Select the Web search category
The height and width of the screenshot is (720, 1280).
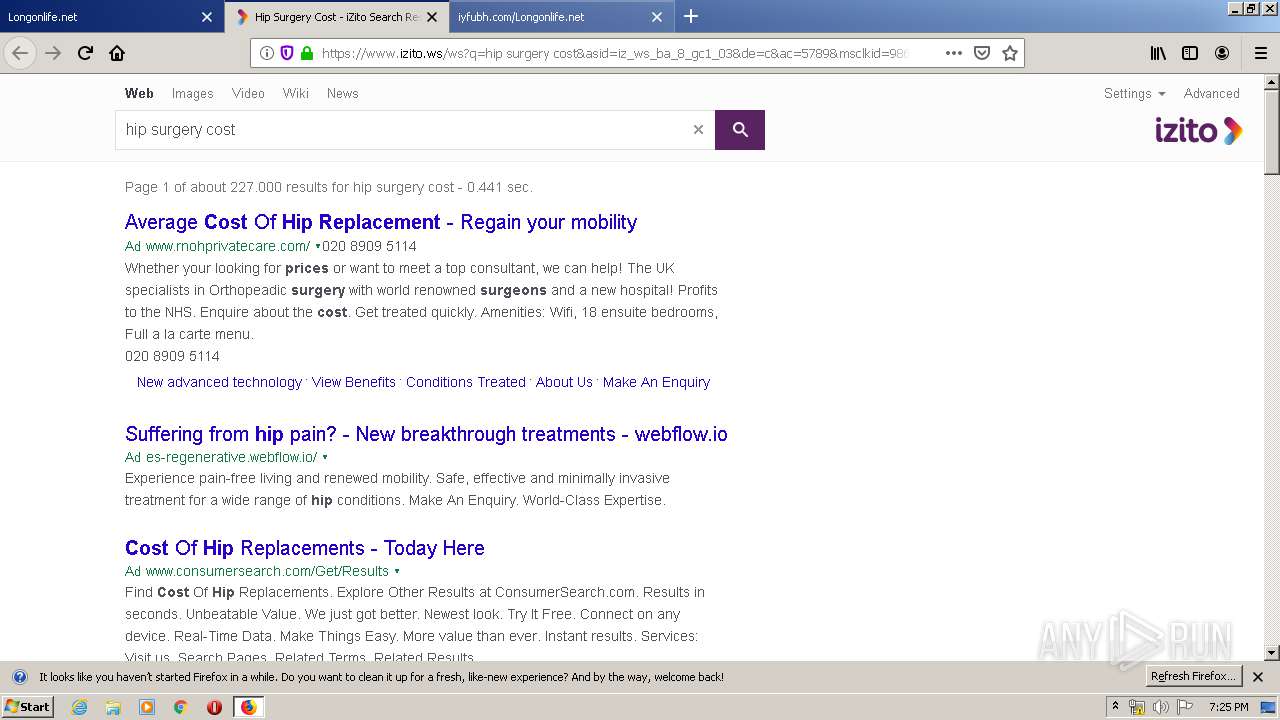click(x=139, y=93)
